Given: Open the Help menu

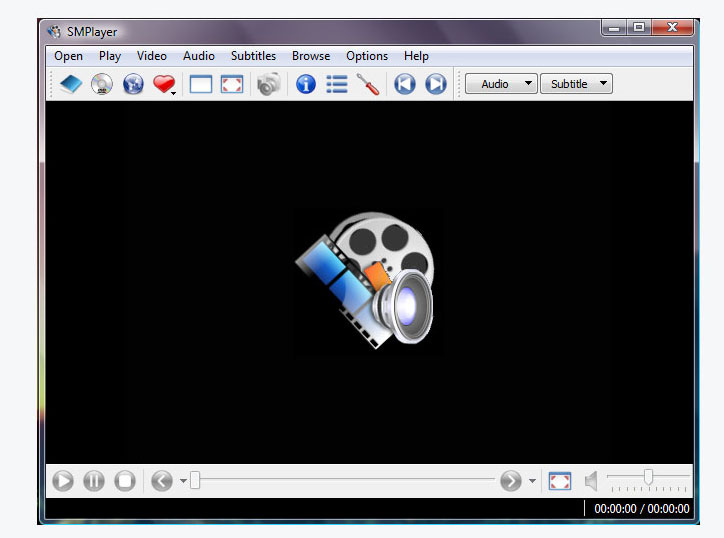Looking at the screenshot, I should pos(416,56).
